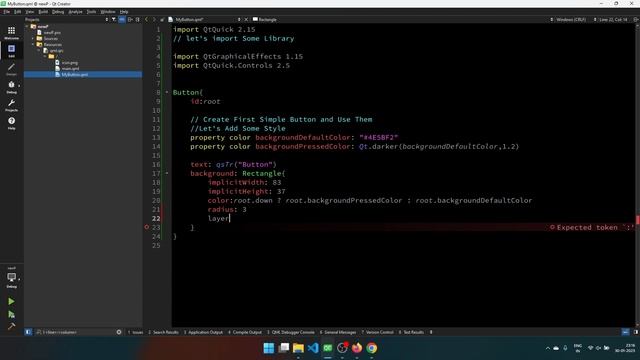Screen dimensions: 640x360
Task: Switch to Edit mode
Action: pos(11,51)
